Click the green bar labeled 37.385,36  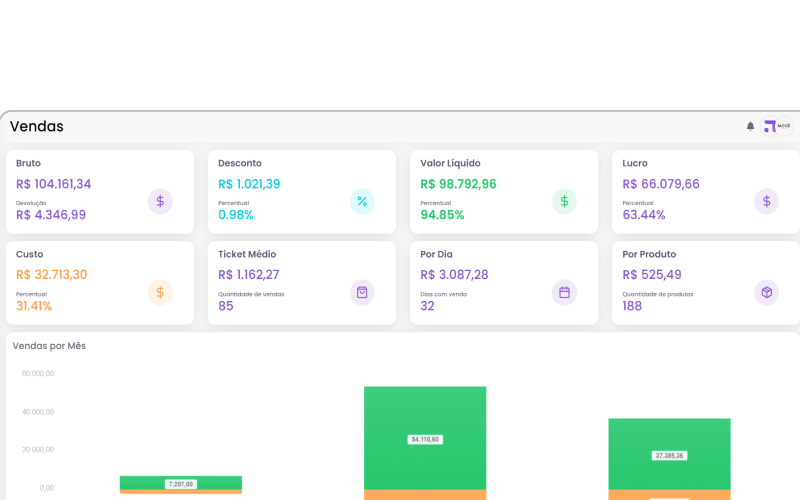tap(669, 454)
